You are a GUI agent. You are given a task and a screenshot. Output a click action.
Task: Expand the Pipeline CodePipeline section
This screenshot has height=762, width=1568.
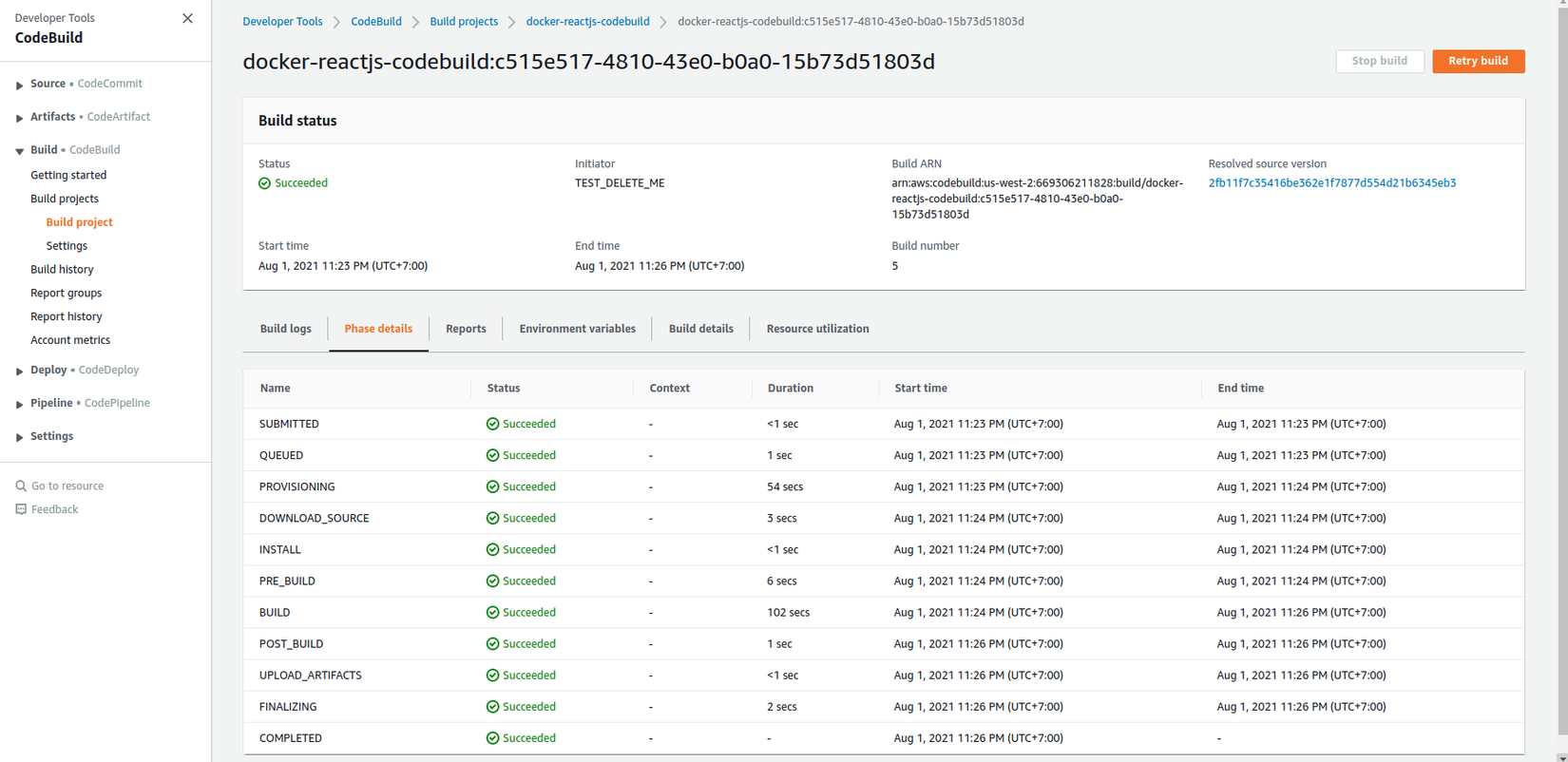pos(19,404)
